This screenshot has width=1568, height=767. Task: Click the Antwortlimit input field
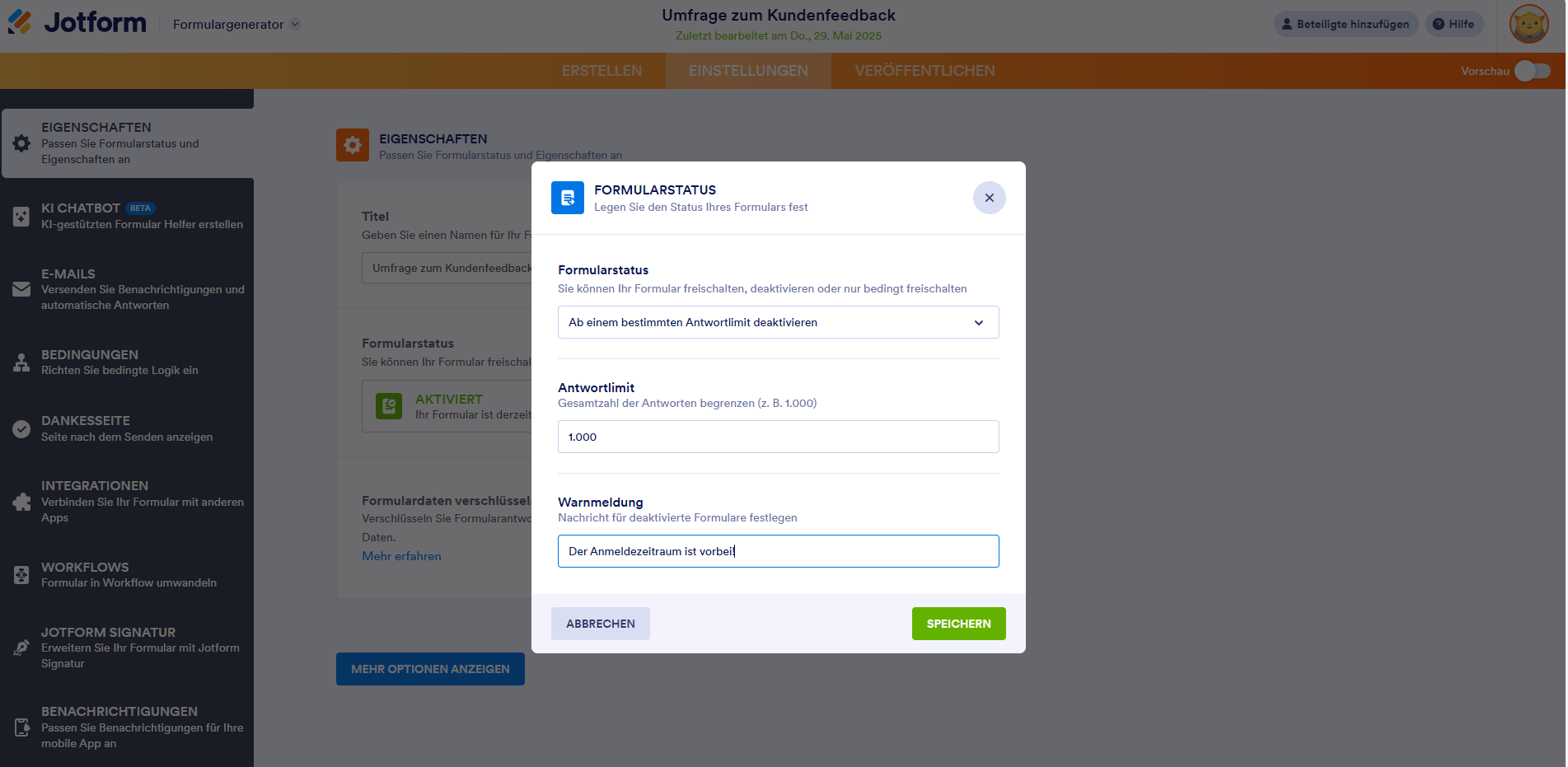pos(778,437)
